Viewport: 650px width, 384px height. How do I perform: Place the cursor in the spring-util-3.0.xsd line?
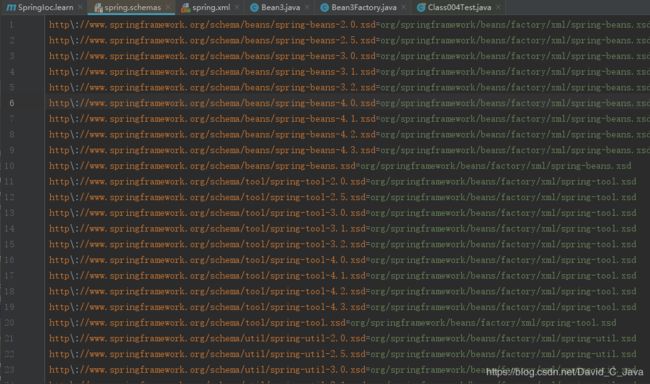pyautogui.click(x=342, y=370)
